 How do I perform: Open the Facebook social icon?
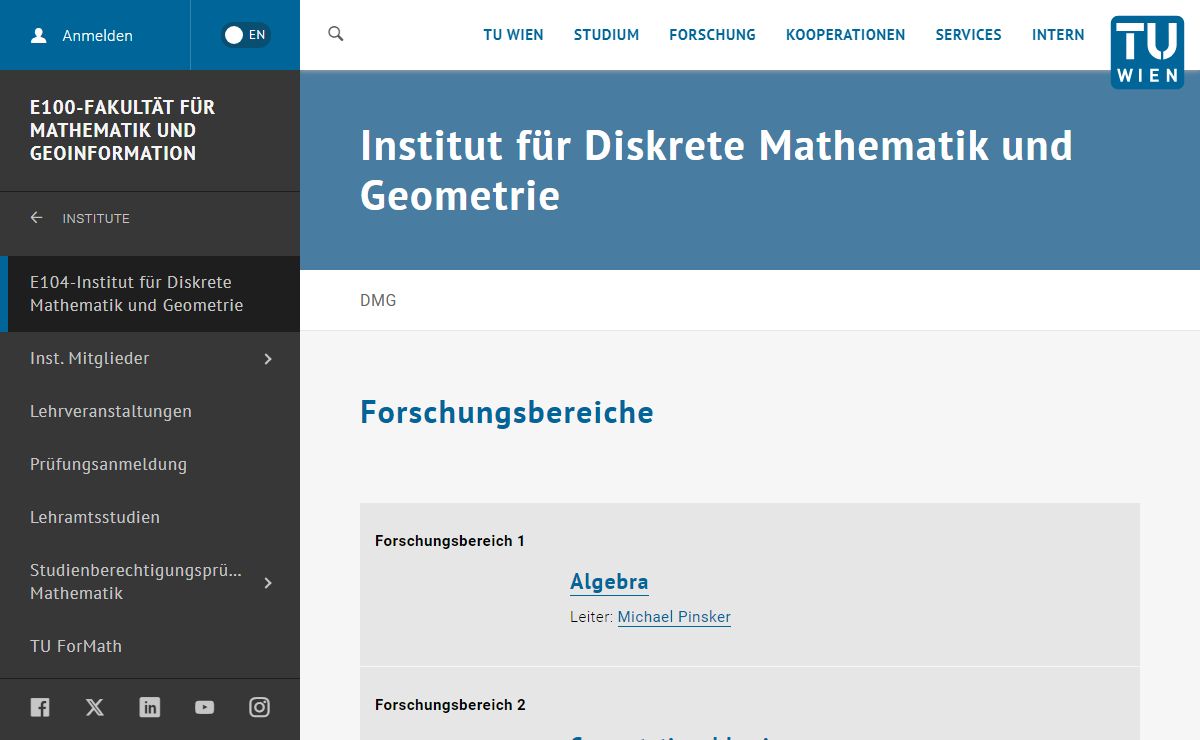[x=40, y=708]
